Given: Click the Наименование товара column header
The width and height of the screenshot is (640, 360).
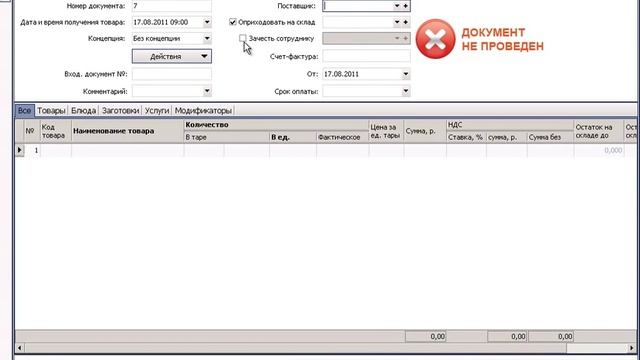Looking at the screenshot, I should [128, 131].
